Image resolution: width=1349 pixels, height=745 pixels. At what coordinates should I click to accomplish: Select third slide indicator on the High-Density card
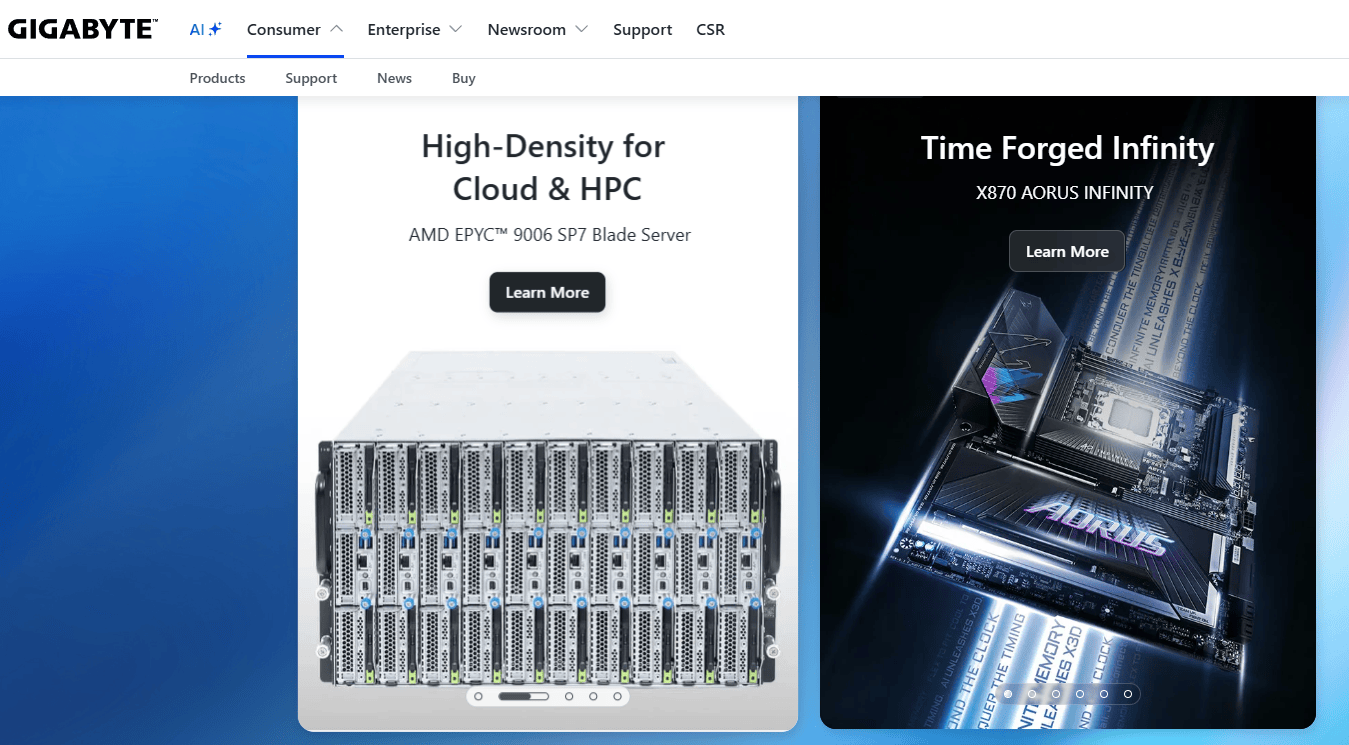click(569, 696)
